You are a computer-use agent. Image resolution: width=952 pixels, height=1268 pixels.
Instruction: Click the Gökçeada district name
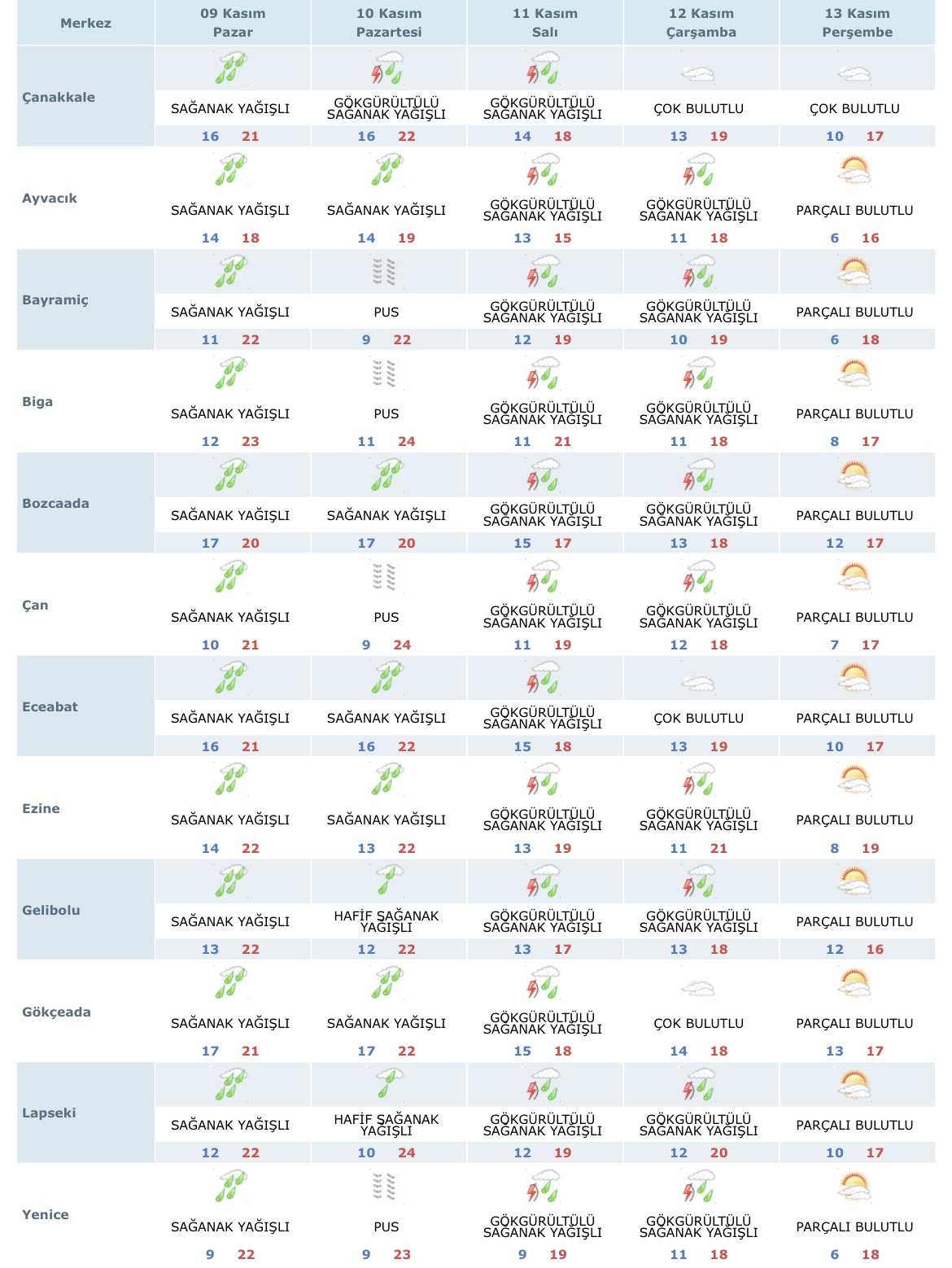[56, 1012]
